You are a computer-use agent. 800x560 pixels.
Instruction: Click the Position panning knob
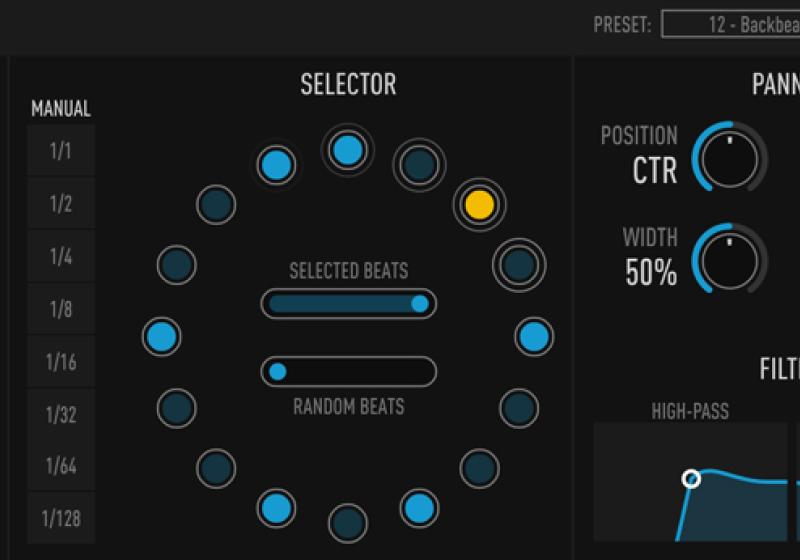[x=729, y=157]
